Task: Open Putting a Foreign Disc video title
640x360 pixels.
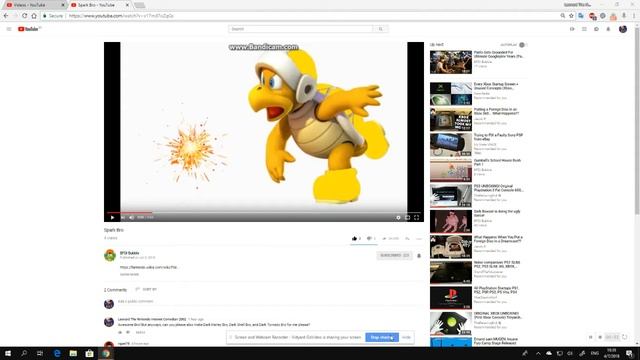Action: coord(496,111)
